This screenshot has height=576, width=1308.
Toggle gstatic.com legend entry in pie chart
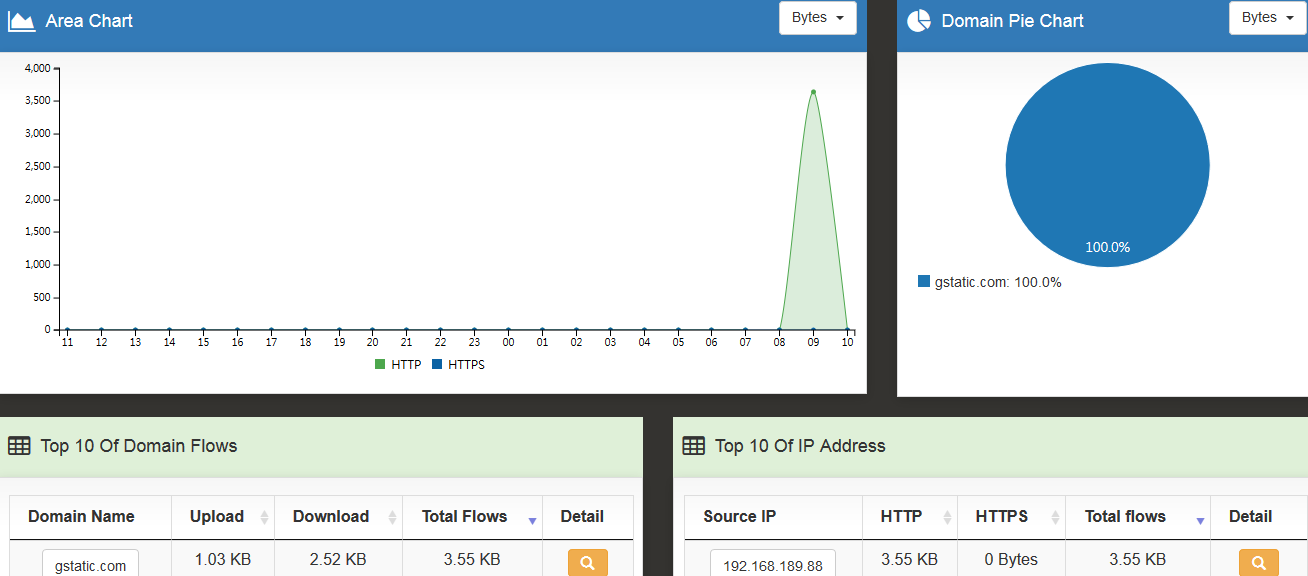coord(989,282)
